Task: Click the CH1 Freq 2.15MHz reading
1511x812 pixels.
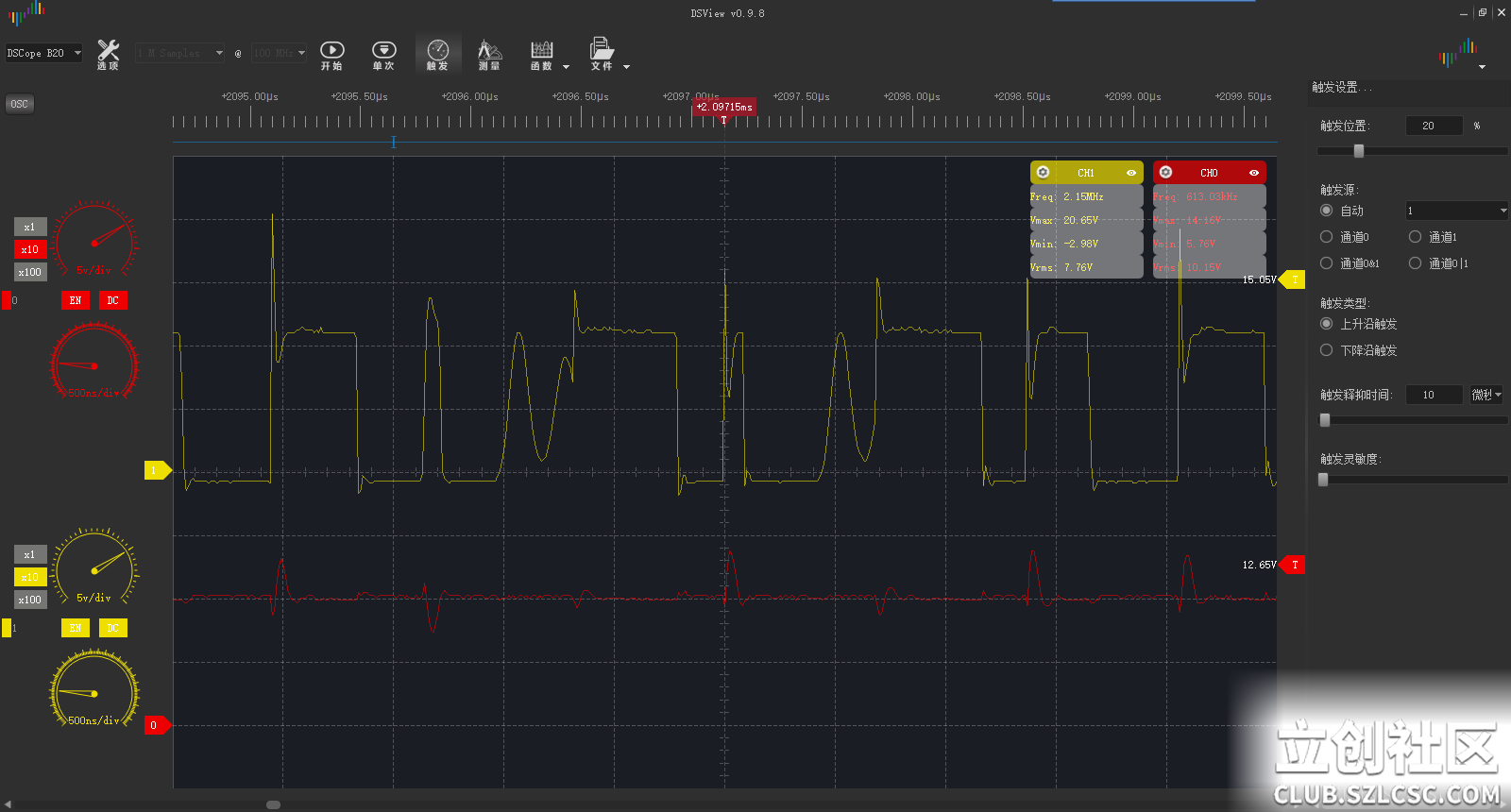Action: coord(1086,196)
